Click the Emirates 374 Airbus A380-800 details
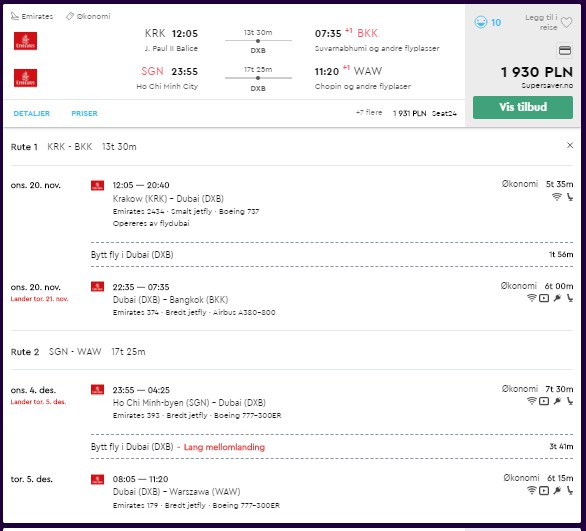This screenshot has width=586, height=531. pyautogui.click(x=194, y=312)
